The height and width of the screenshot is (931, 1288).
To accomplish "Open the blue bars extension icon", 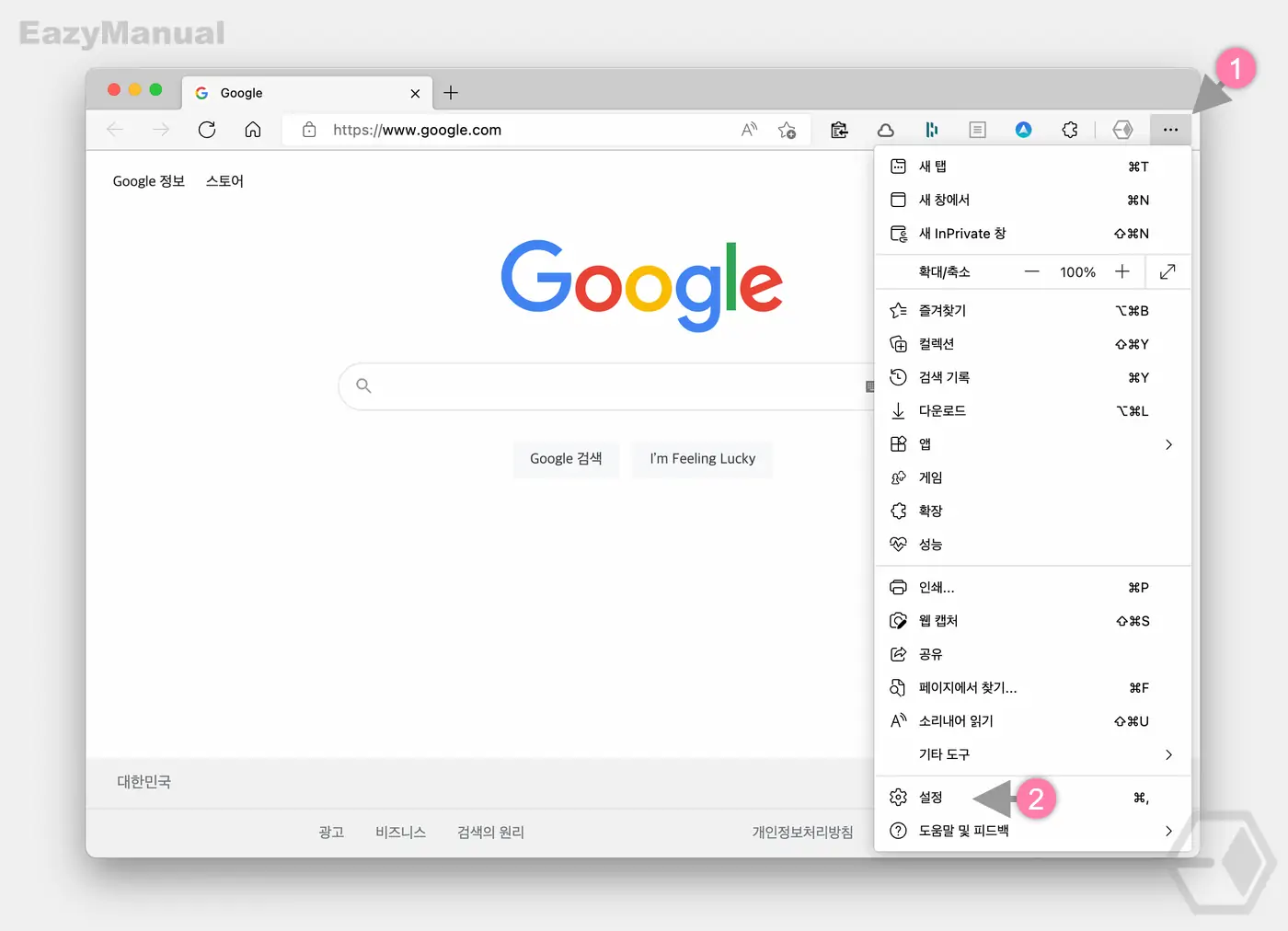I will click(x=931, y=130).
